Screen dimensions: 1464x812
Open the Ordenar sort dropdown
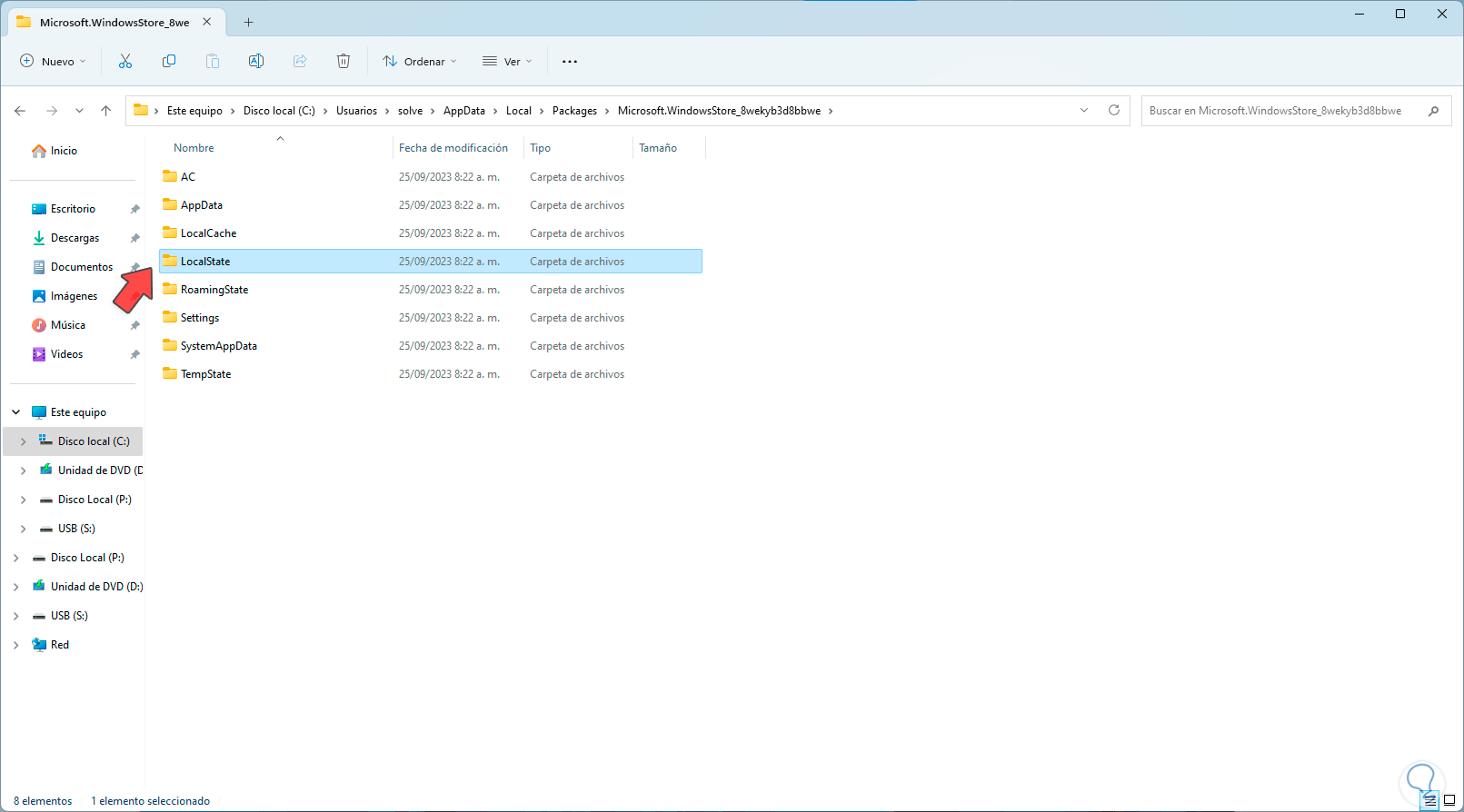pos(419,61)
